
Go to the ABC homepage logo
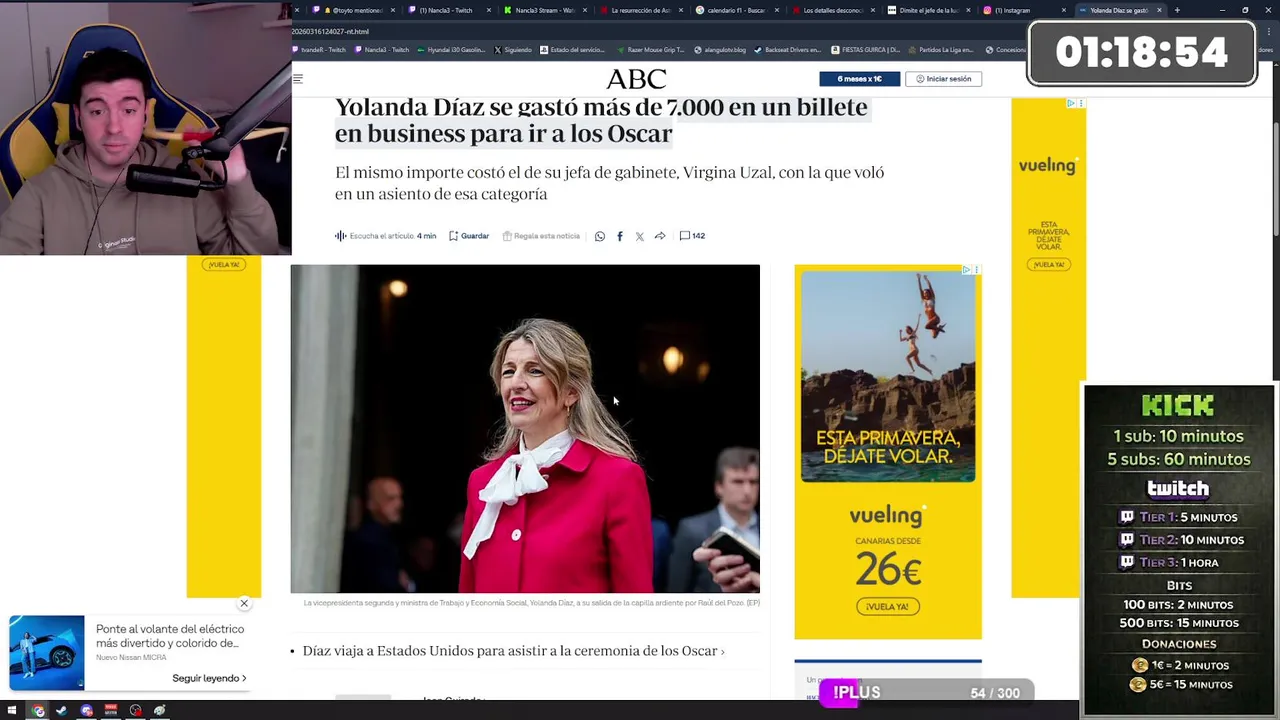click(x=636, y=79)
